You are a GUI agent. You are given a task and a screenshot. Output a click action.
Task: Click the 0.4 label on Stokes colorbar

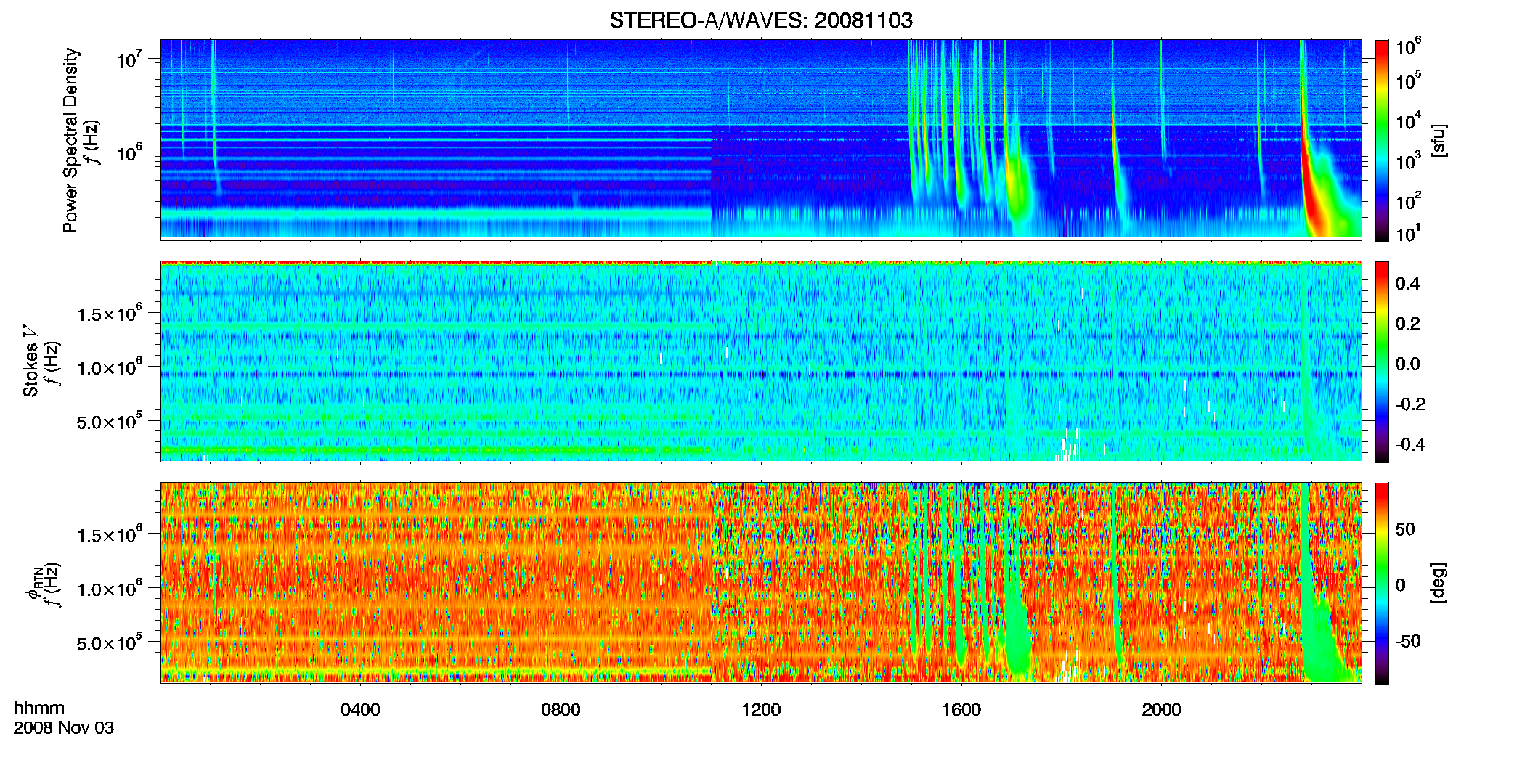point(1407,284)
